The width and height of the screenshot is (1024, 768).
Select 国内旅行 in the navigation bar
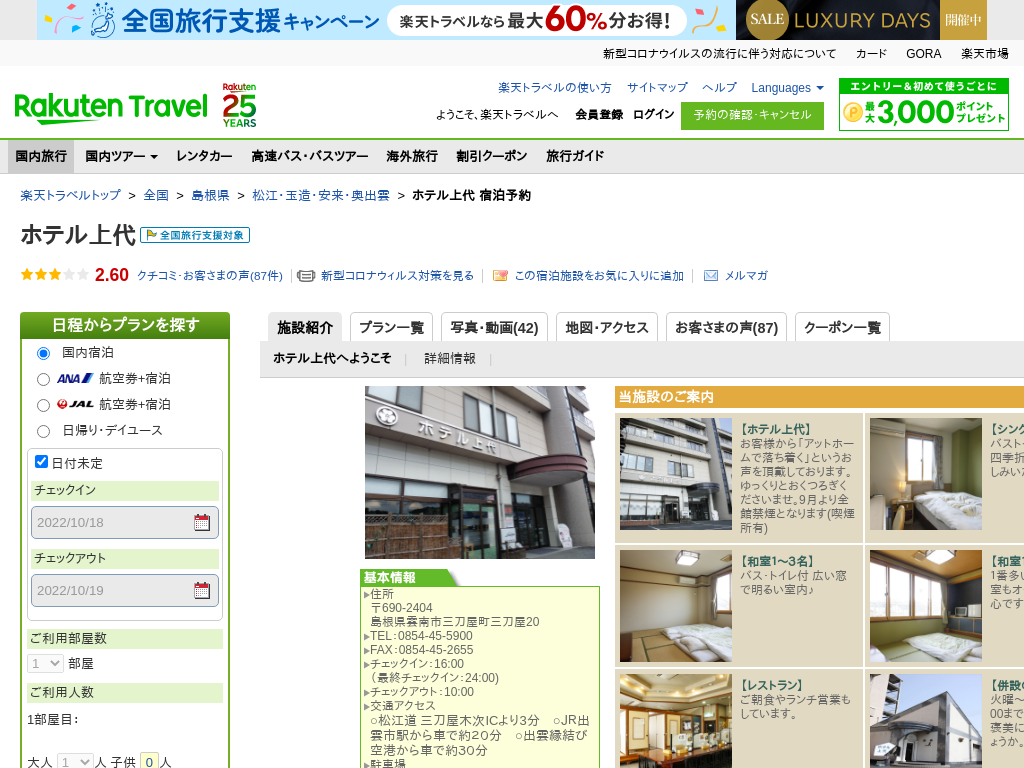(x=41, y=156)
